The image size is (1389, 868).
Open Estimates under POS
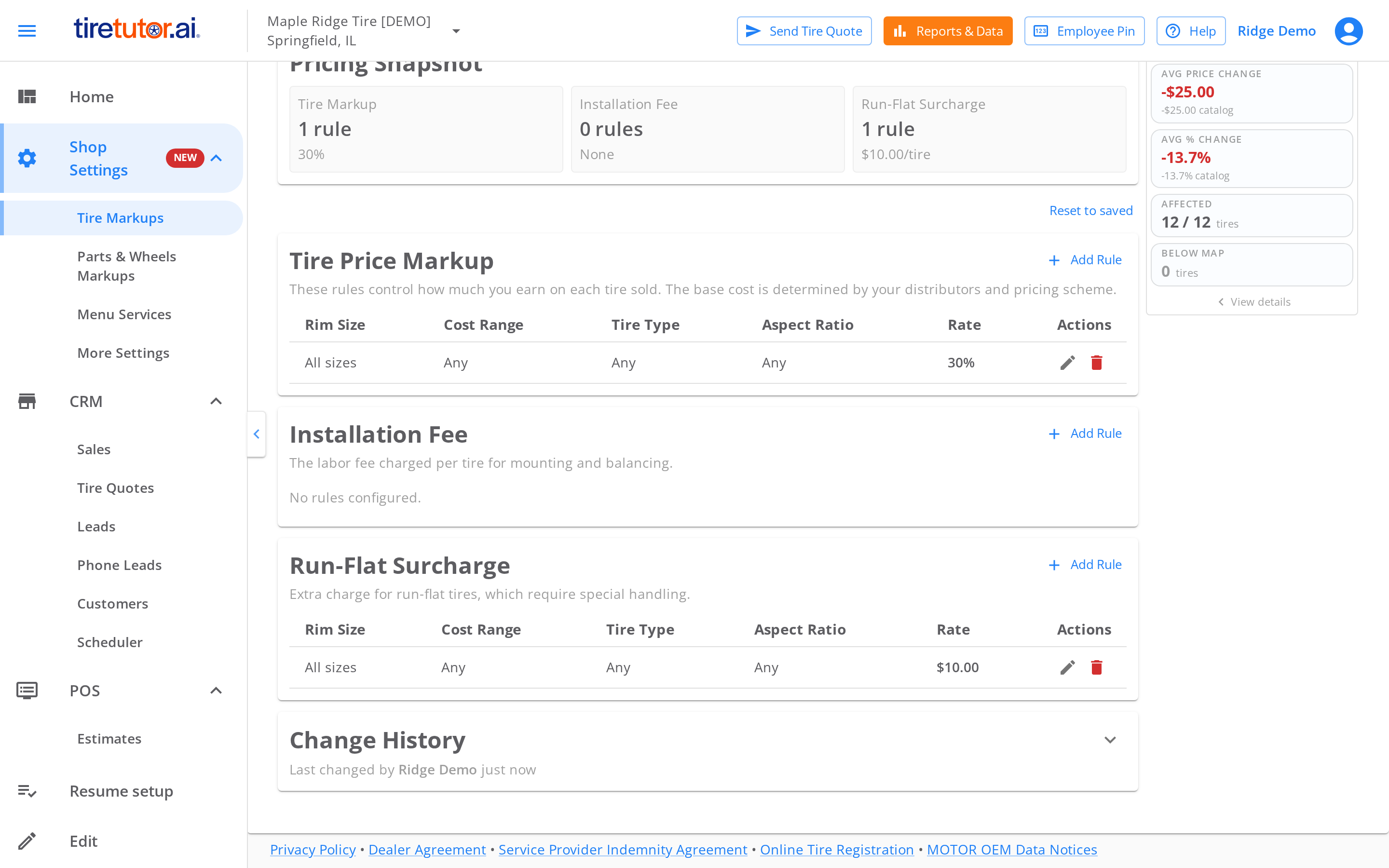pos(109,739)
